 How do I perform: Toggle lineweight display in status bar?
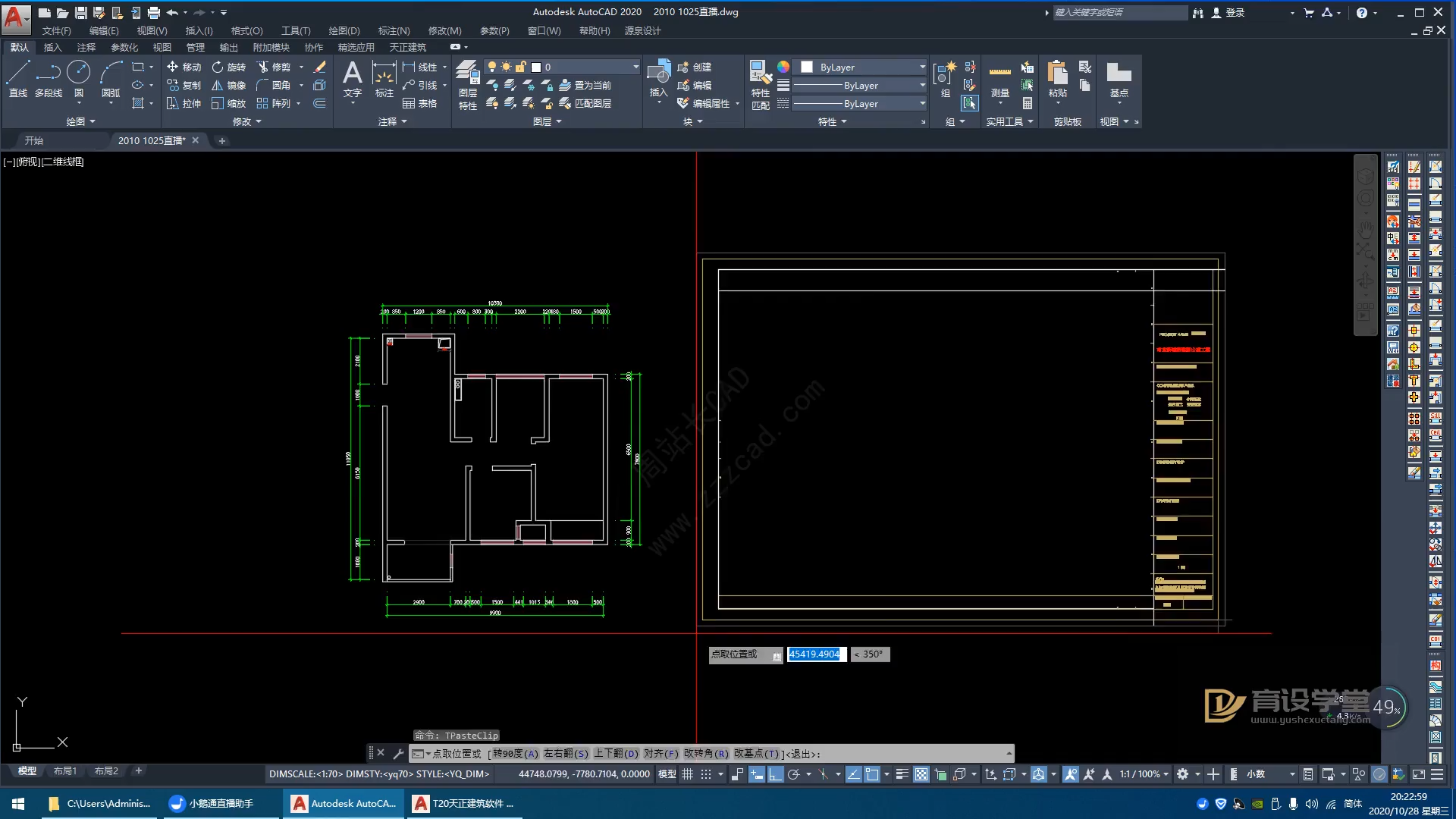click(x=902, y=774)
